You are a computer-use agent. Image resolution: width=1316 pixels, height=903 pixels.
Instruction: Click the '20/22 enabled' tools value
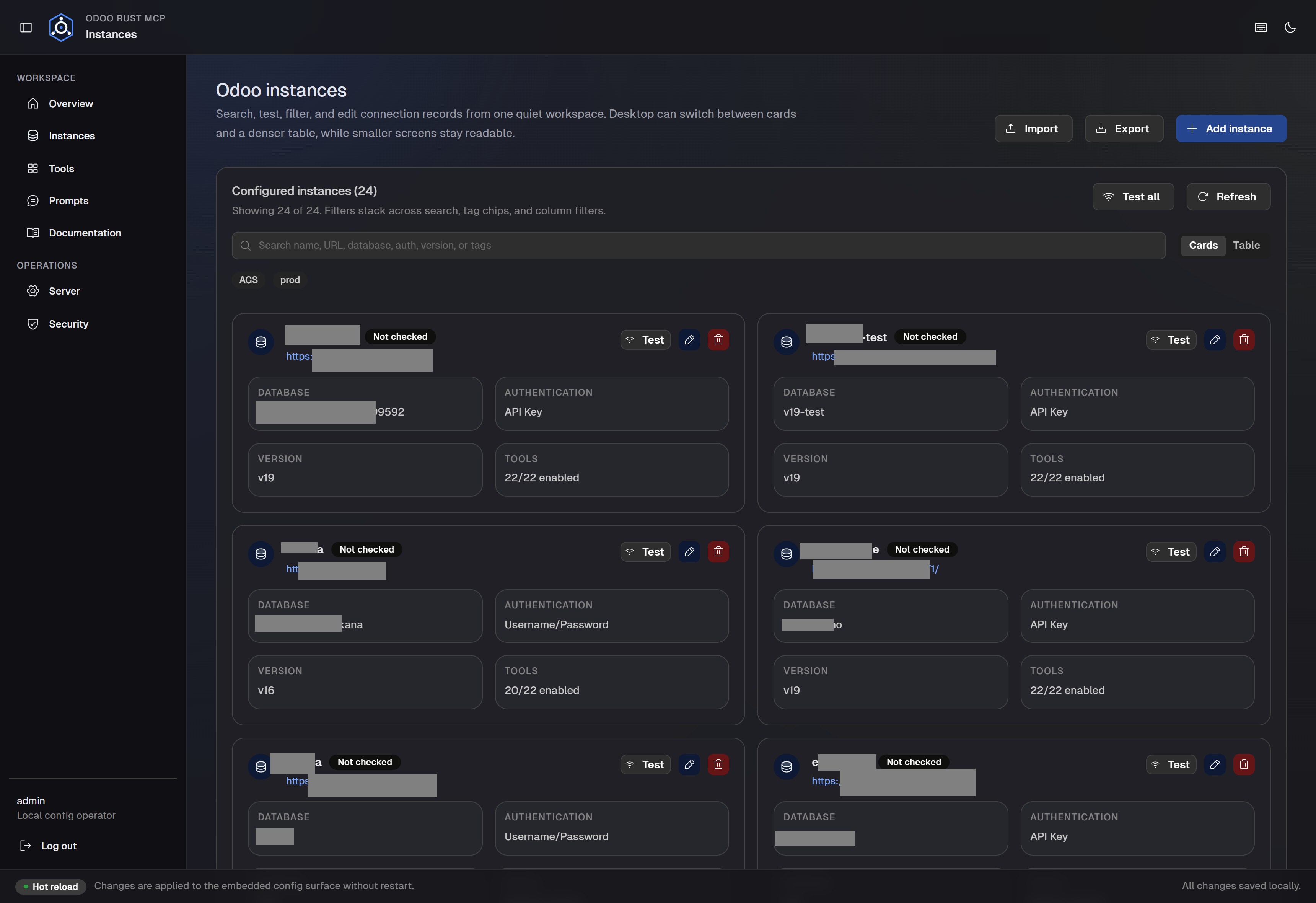542,691
